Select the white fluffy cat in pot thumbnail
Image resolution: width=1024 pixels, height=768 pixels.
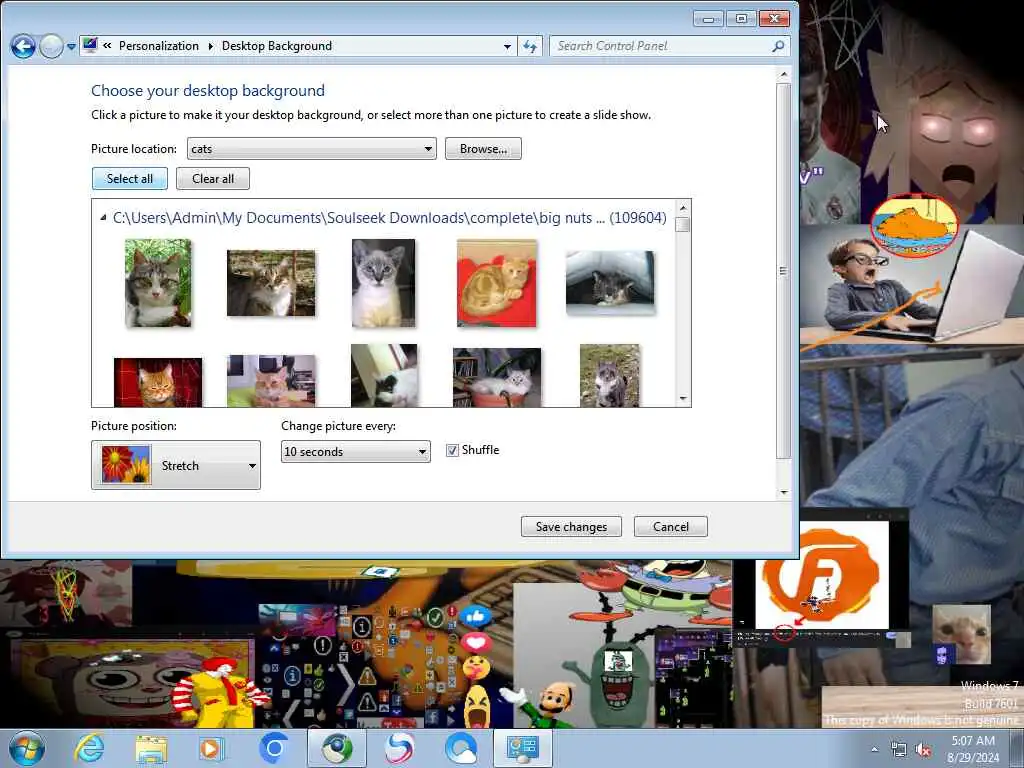pos(496,377)
